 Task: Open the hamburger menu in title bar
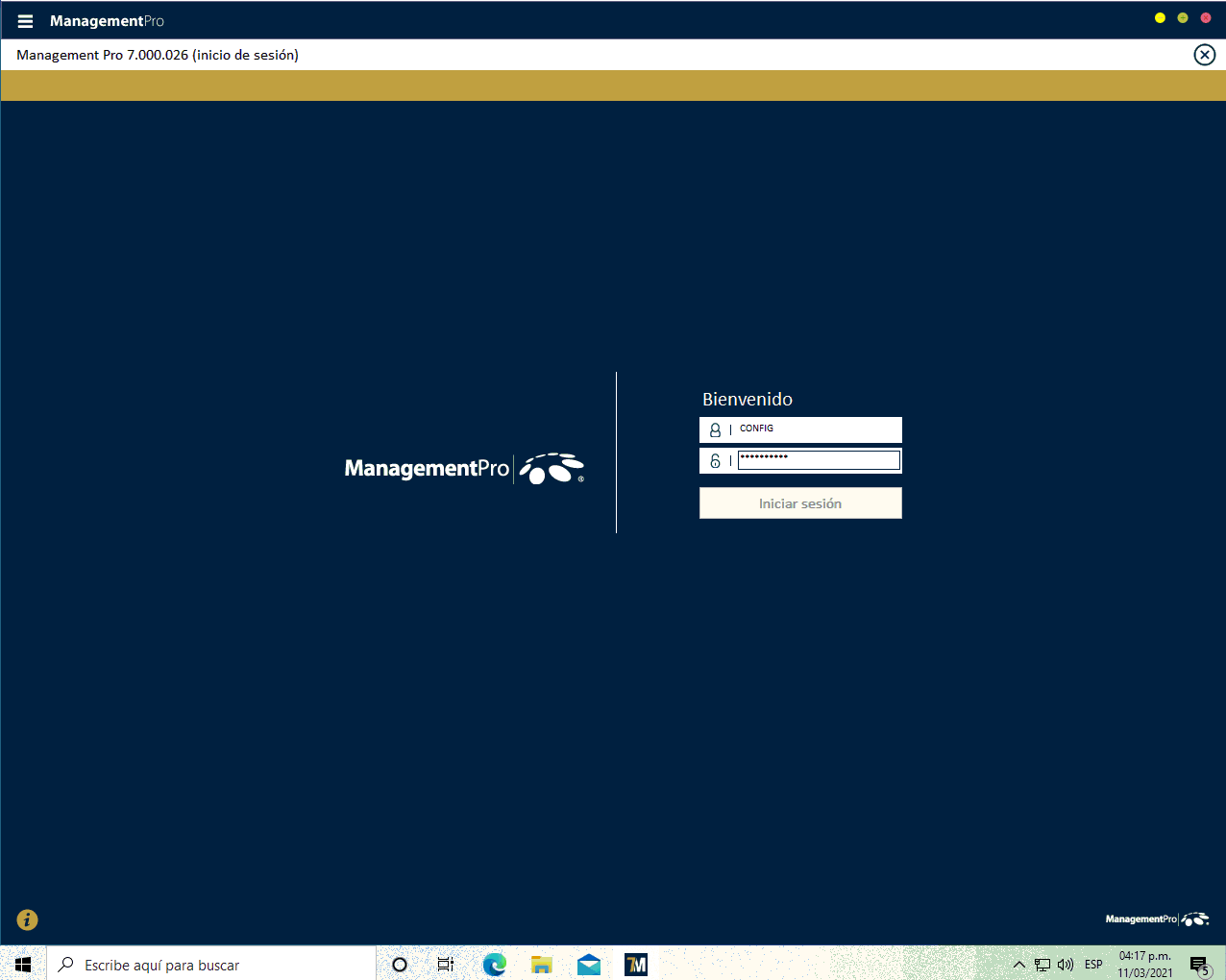pos(25,21)
